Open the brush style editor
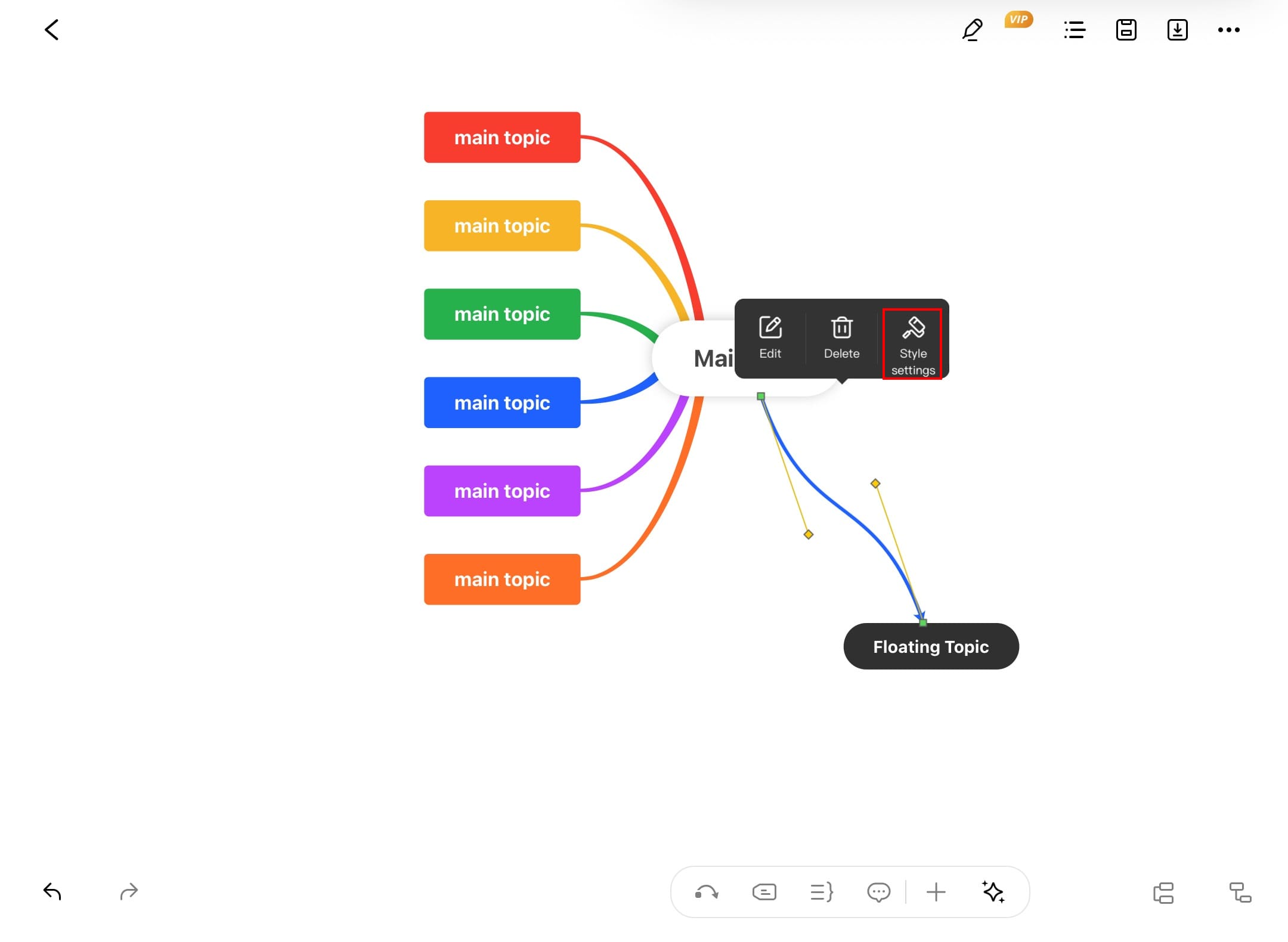Viewport: 1288px width, 942px height. pyautogui.click(x=972, y=30)
